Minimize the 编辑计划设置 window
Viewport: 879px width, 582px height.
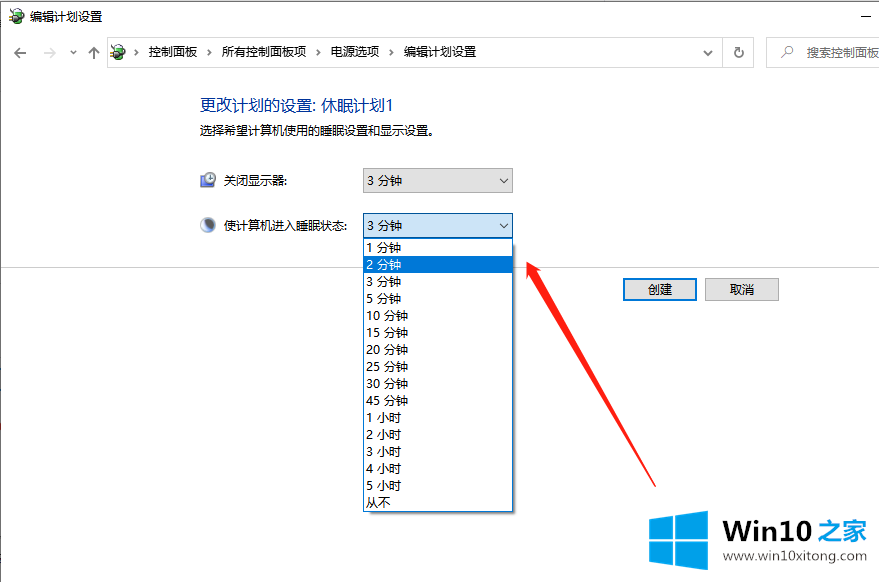click(x=866, y=17)
